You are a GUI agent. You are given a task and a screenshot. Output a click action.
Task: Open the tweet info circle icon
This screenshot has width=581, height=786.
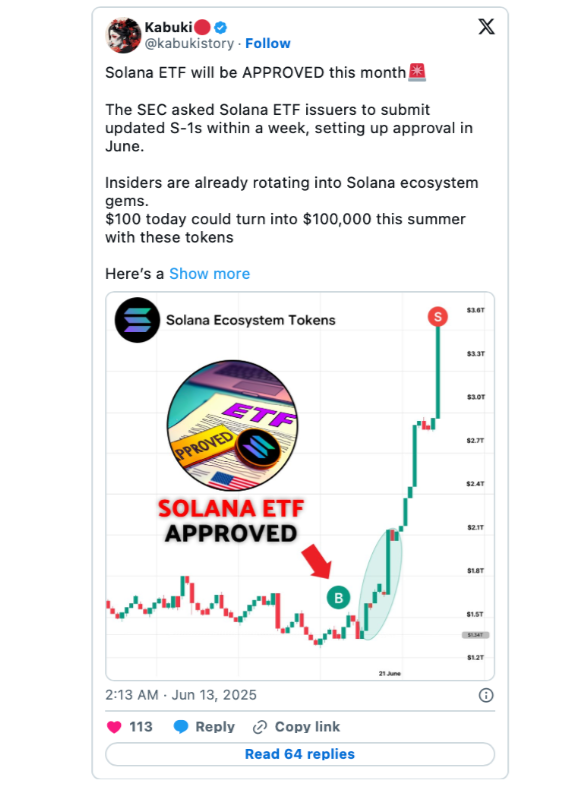(x=486, y=695)
